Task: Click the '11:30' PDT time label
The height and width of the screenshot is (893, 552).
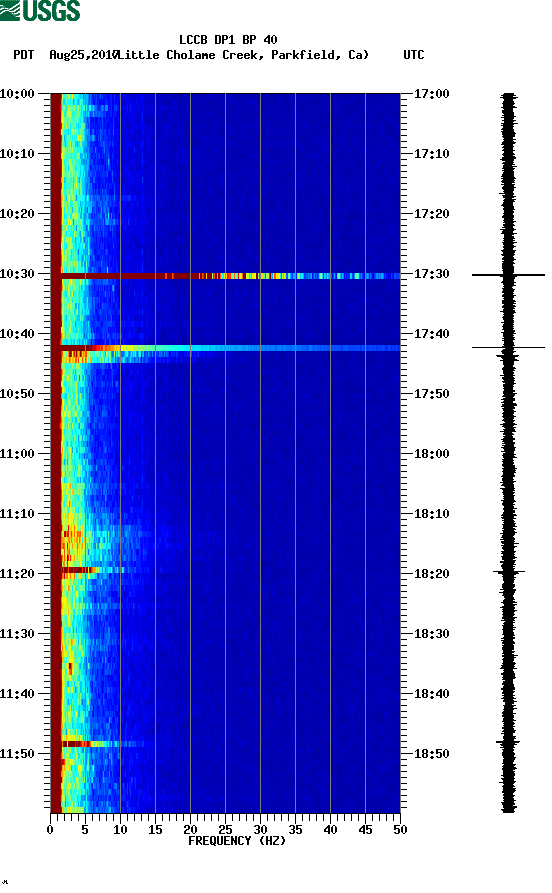Action: click(17, 634)
